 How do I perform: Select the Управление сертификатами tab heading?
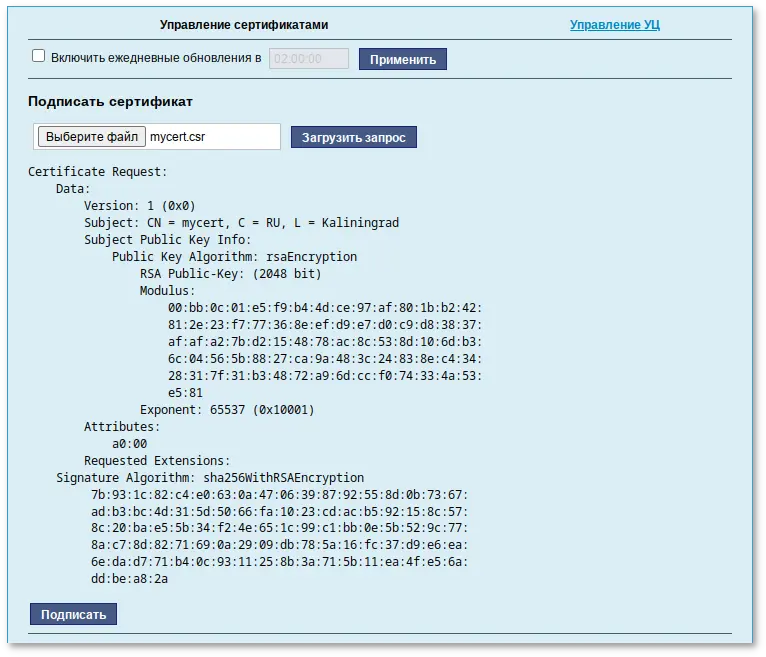pos(243,24)
